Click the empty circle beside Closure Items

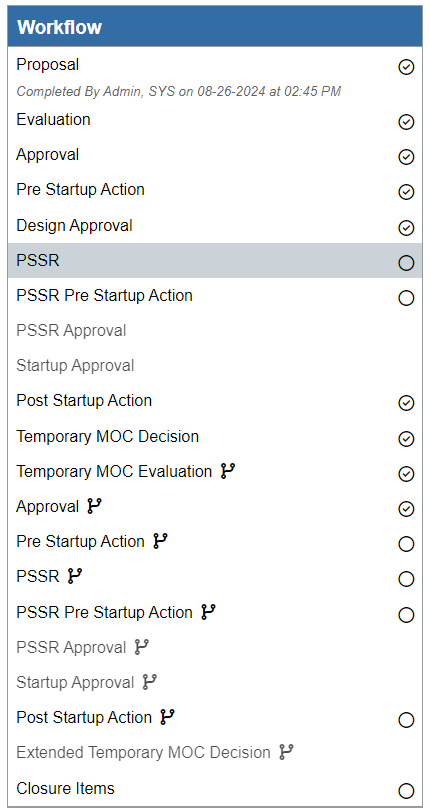[x=406, y=790]
